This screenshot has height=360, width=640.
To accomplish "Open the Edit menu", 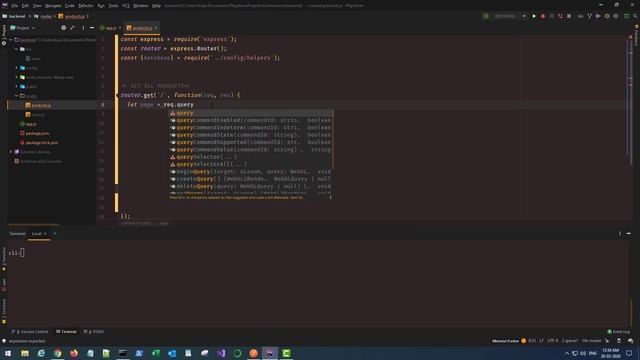I will point(25,6).
